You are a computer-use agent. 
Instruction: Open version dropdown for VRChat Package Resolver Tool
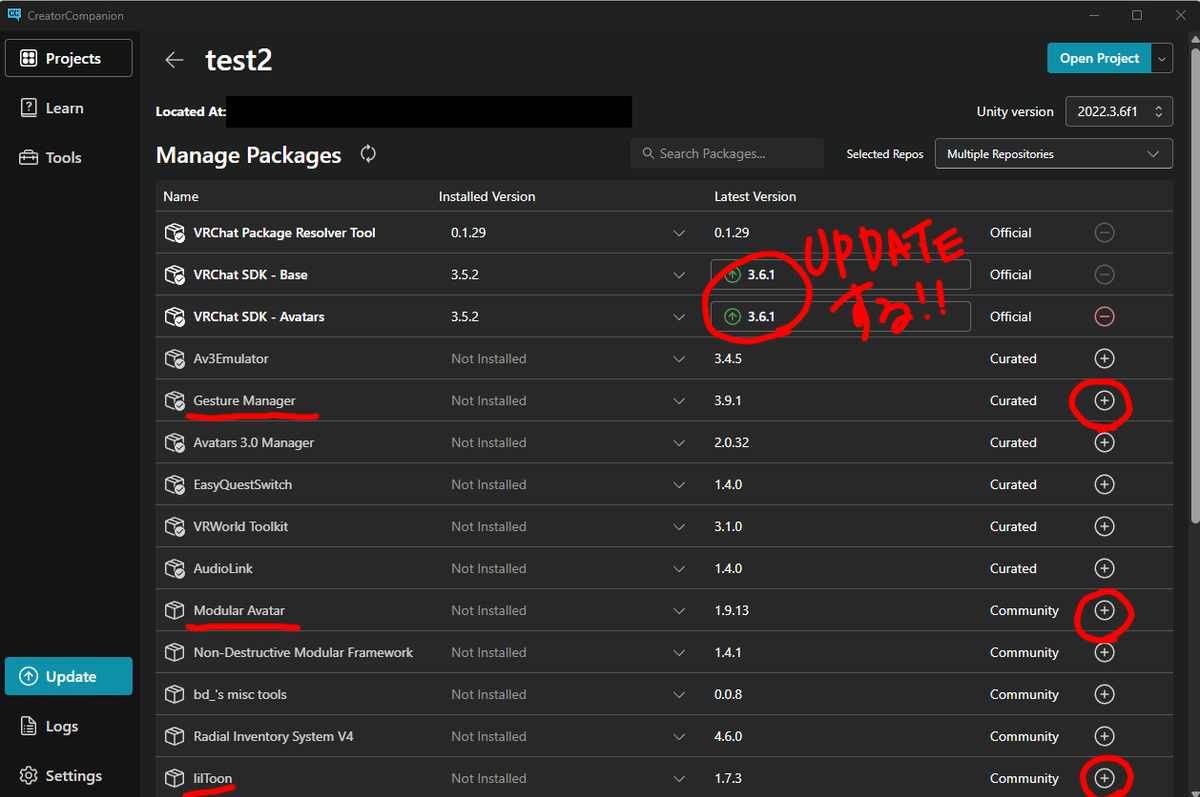pyautogui.click(x=680, y=232)
